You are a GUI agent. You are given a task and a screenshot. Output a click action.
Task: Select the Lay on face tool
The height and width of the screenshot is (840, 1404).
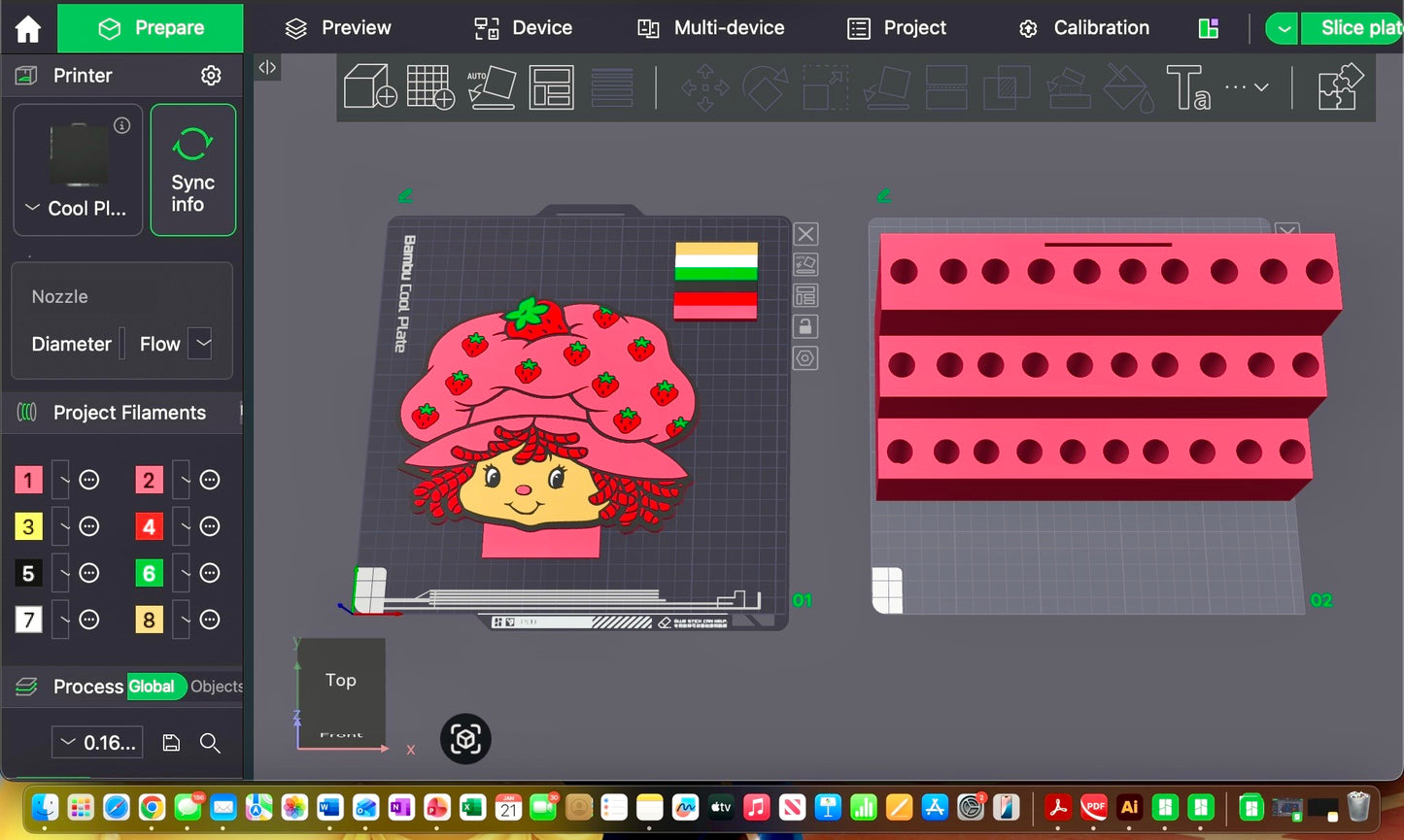pos(886,87)
